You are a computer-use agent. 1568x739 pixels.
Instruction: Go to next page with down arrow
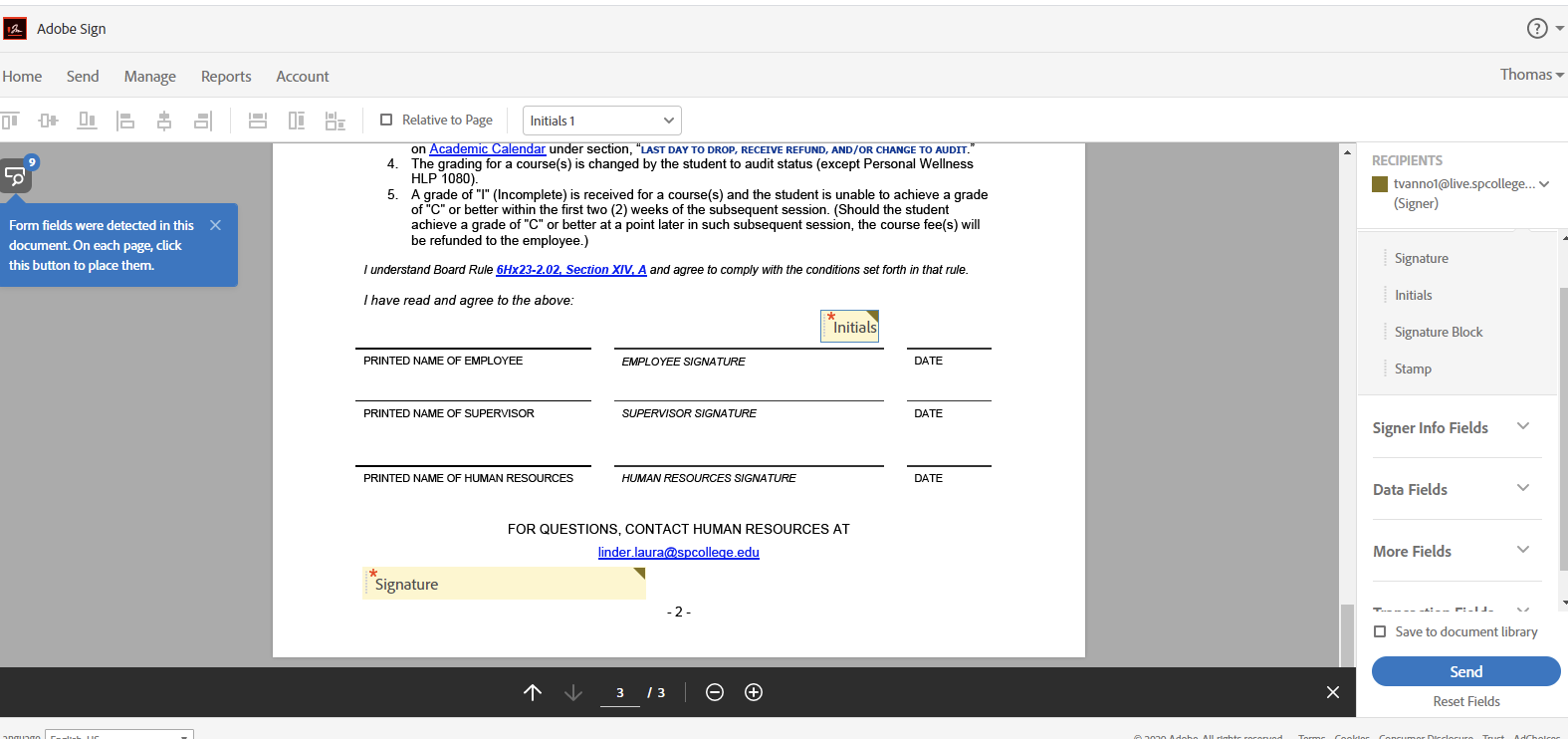573,692
